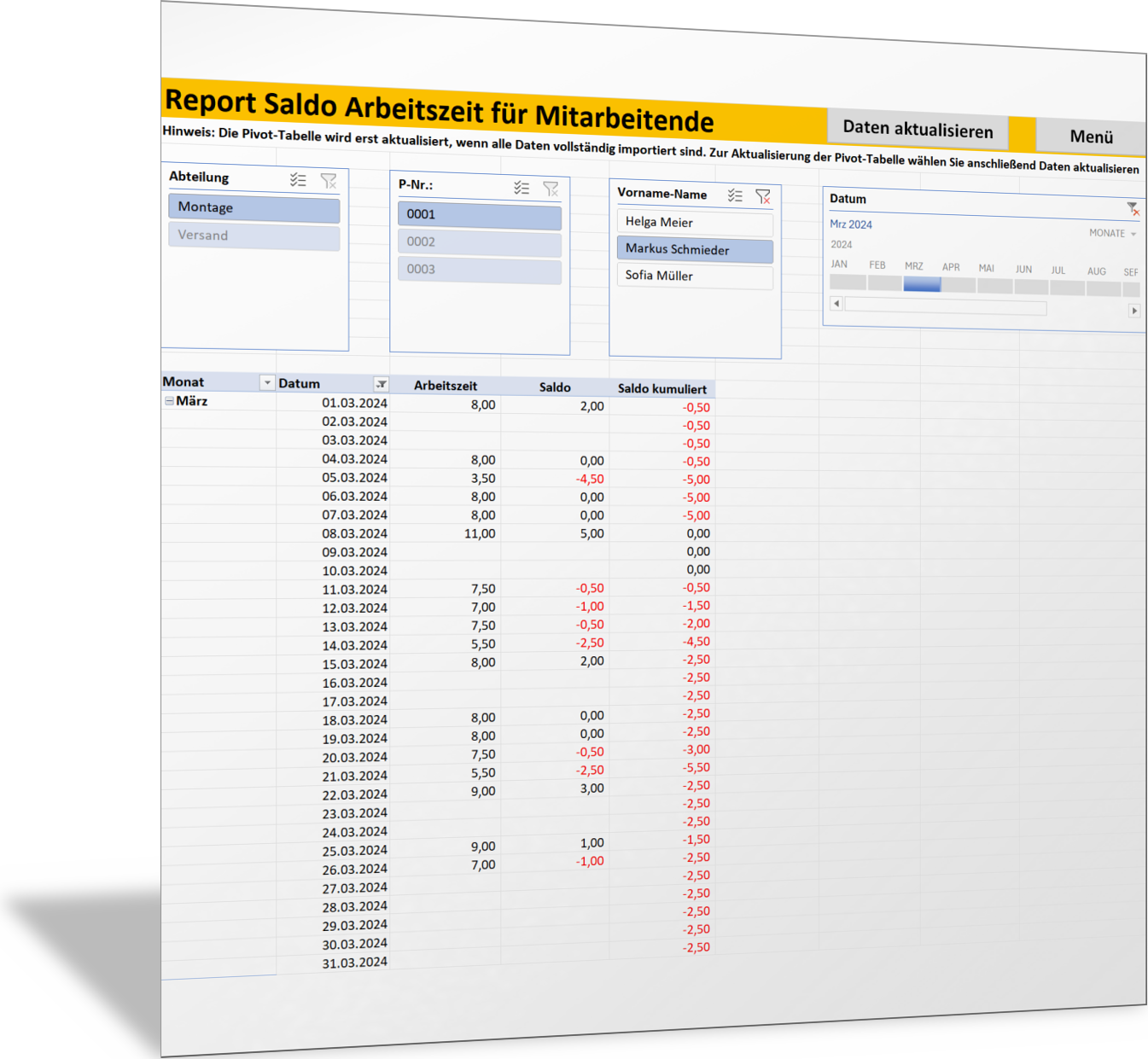Select the APR segment in the timeline

coord(958,285)
